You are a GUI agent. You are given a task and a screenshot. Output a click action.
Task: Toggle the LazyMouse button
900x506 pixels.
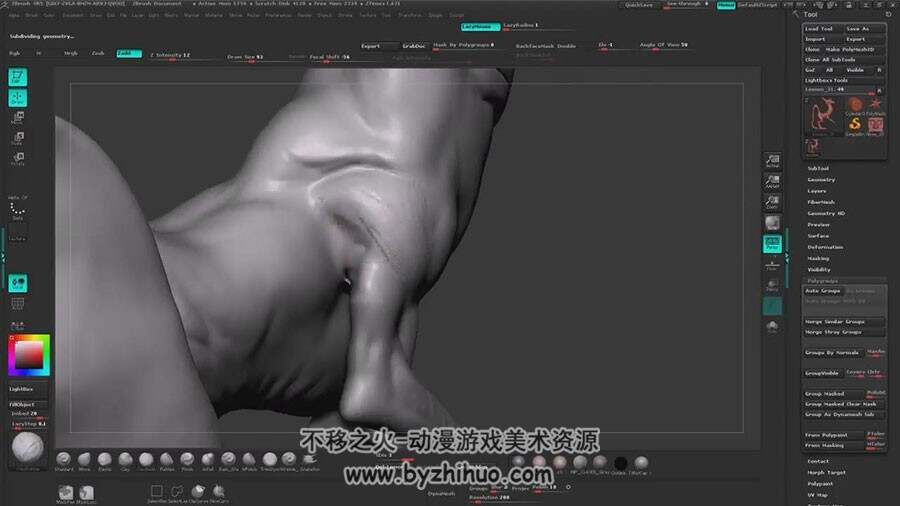[x=480, y=26]
